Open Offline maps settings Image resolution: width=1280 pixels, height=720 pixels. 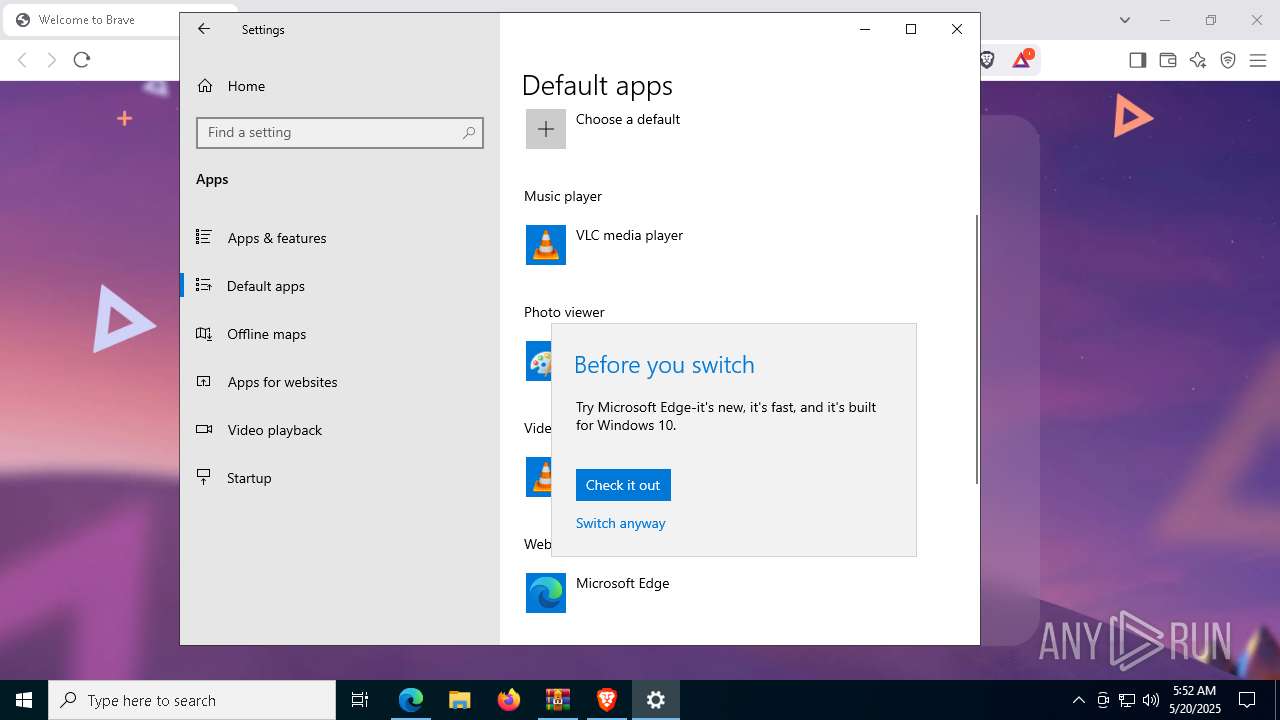point(340,334)
